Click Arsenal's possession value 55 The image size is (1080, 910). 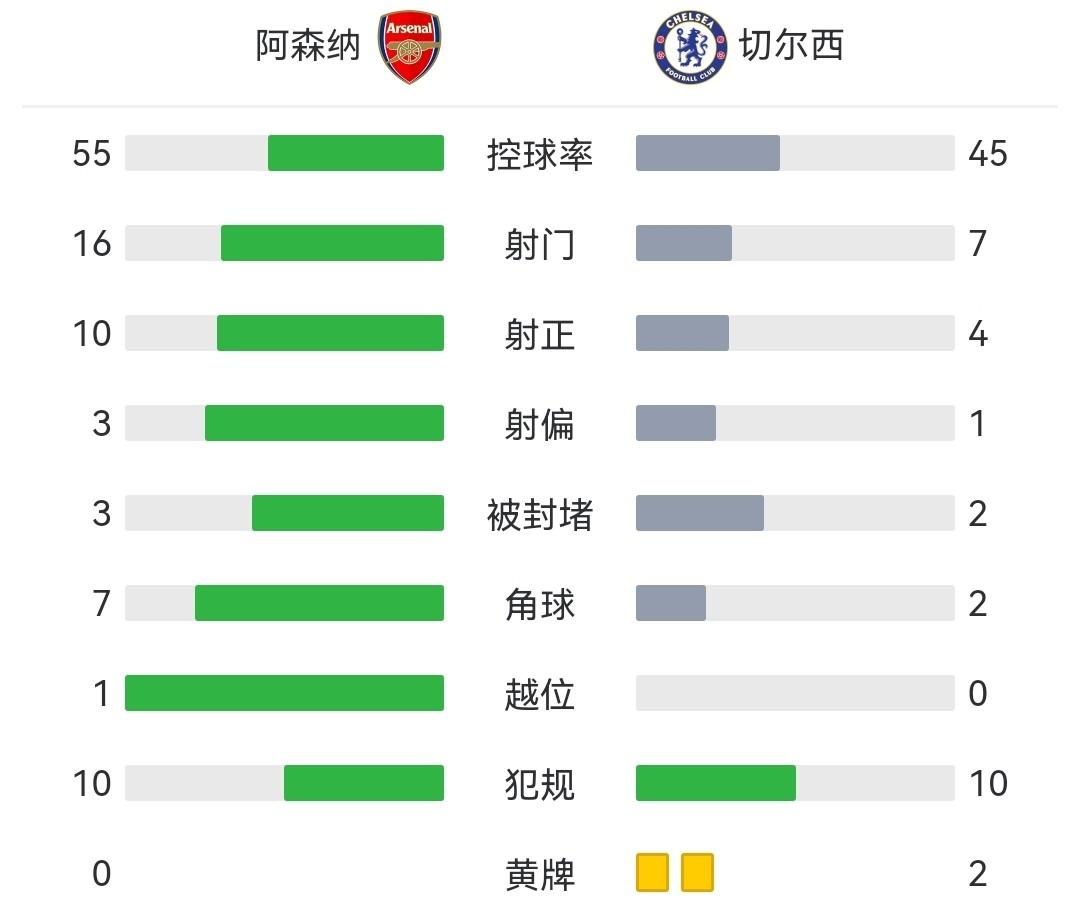pos(92,154)
